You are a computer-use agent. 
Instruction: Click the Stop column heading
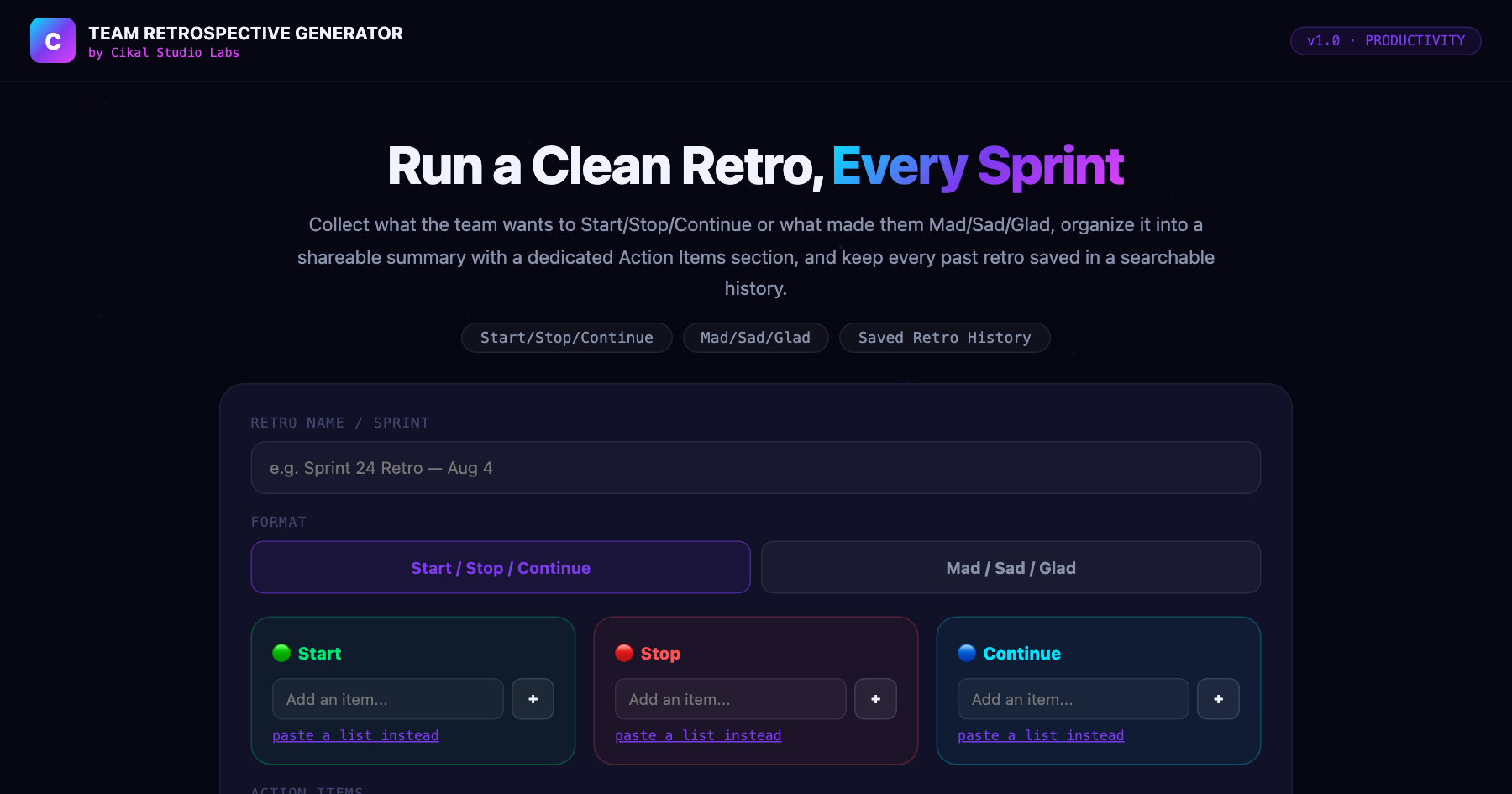[660, 654]
